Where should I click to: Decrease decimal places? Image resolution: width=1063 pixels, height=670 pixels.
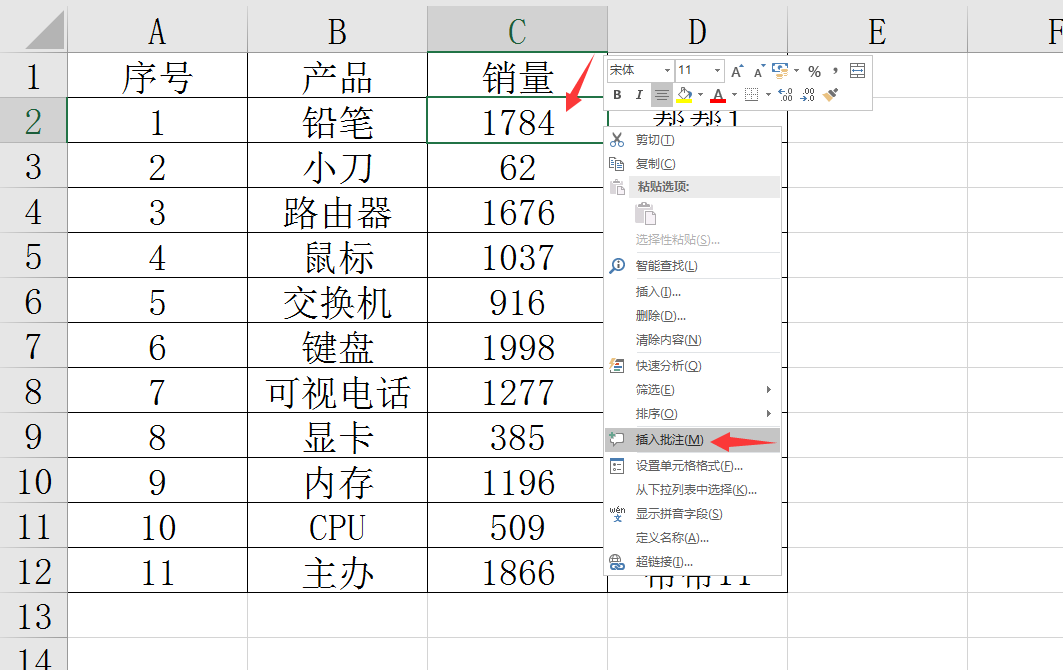807,95
